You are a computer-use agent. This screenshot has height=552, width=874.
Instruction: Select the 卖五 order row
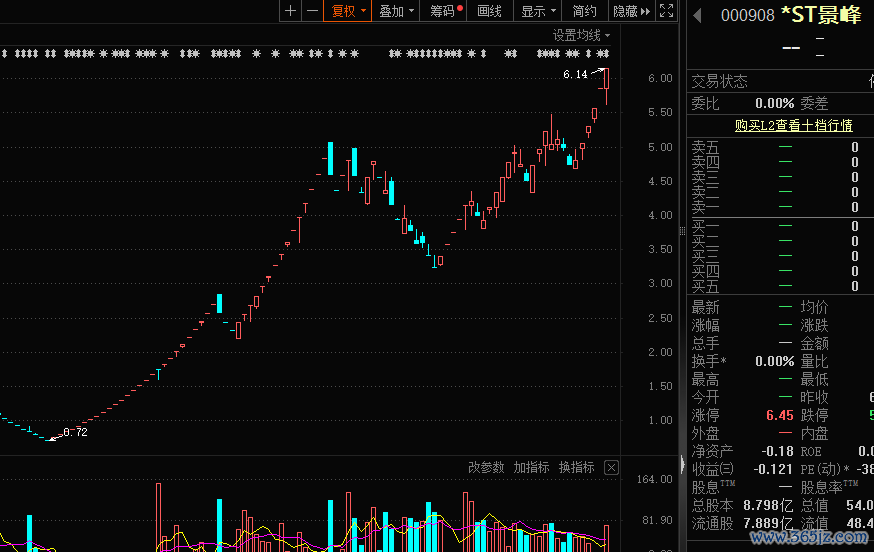coord(780,147)
